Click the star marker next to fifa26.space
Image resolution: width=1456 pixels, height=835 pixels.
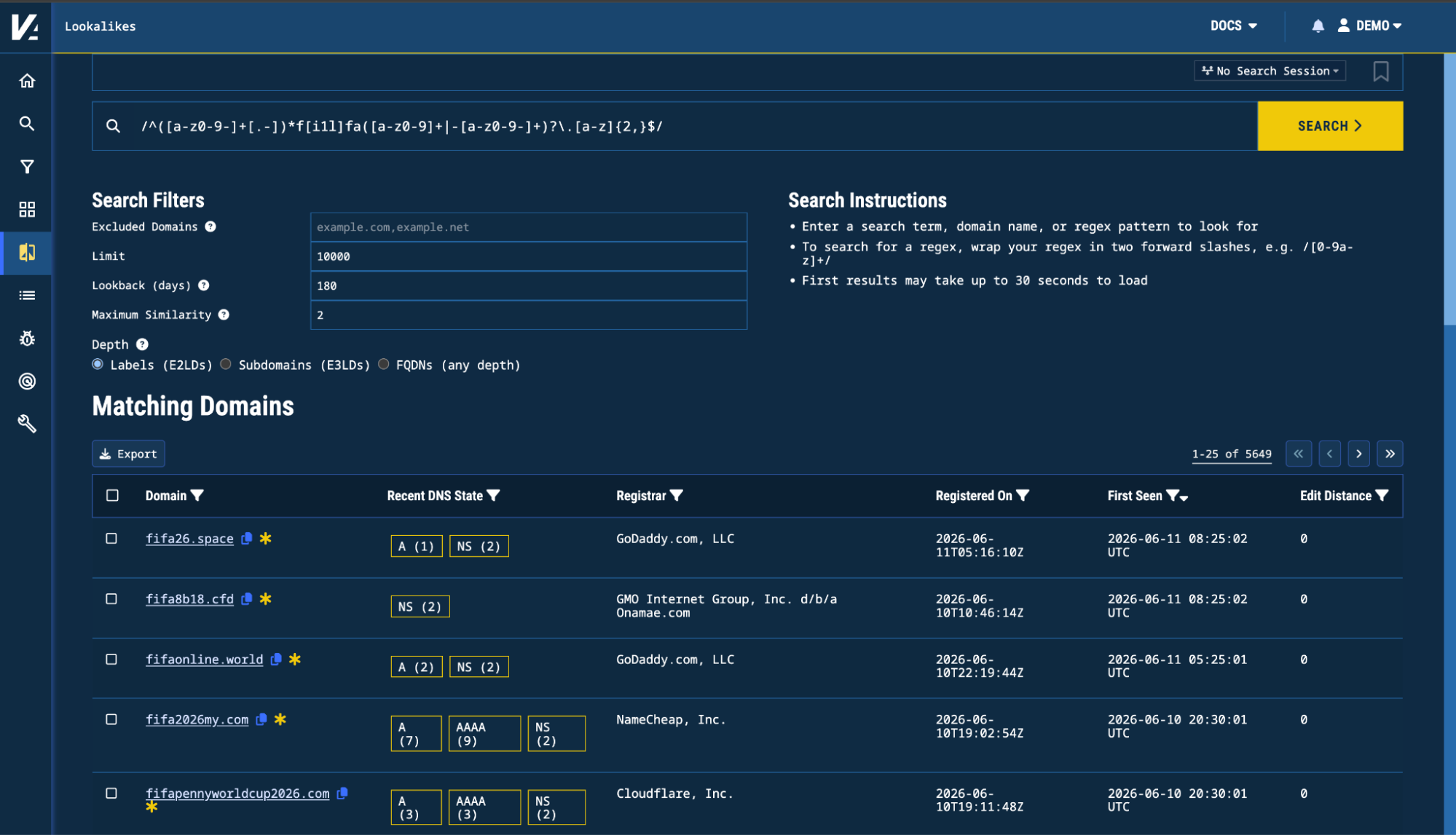pos(266,538)
